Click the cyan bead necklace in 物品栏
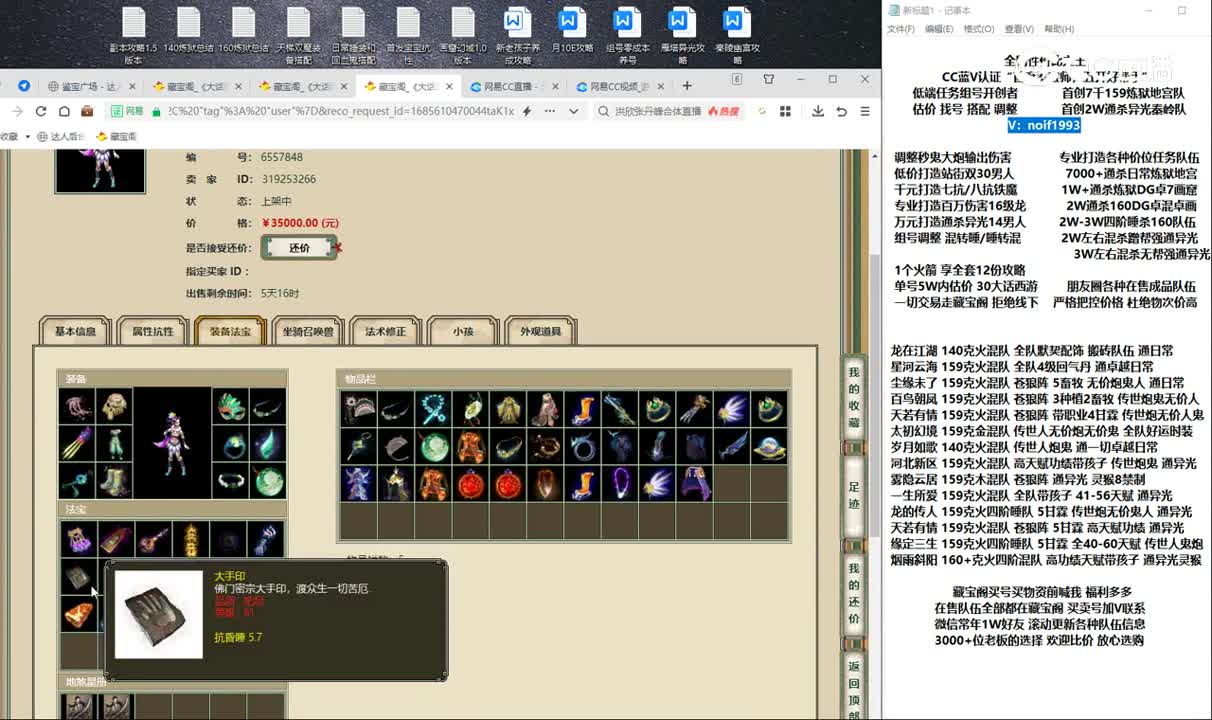 click(433, 408)
